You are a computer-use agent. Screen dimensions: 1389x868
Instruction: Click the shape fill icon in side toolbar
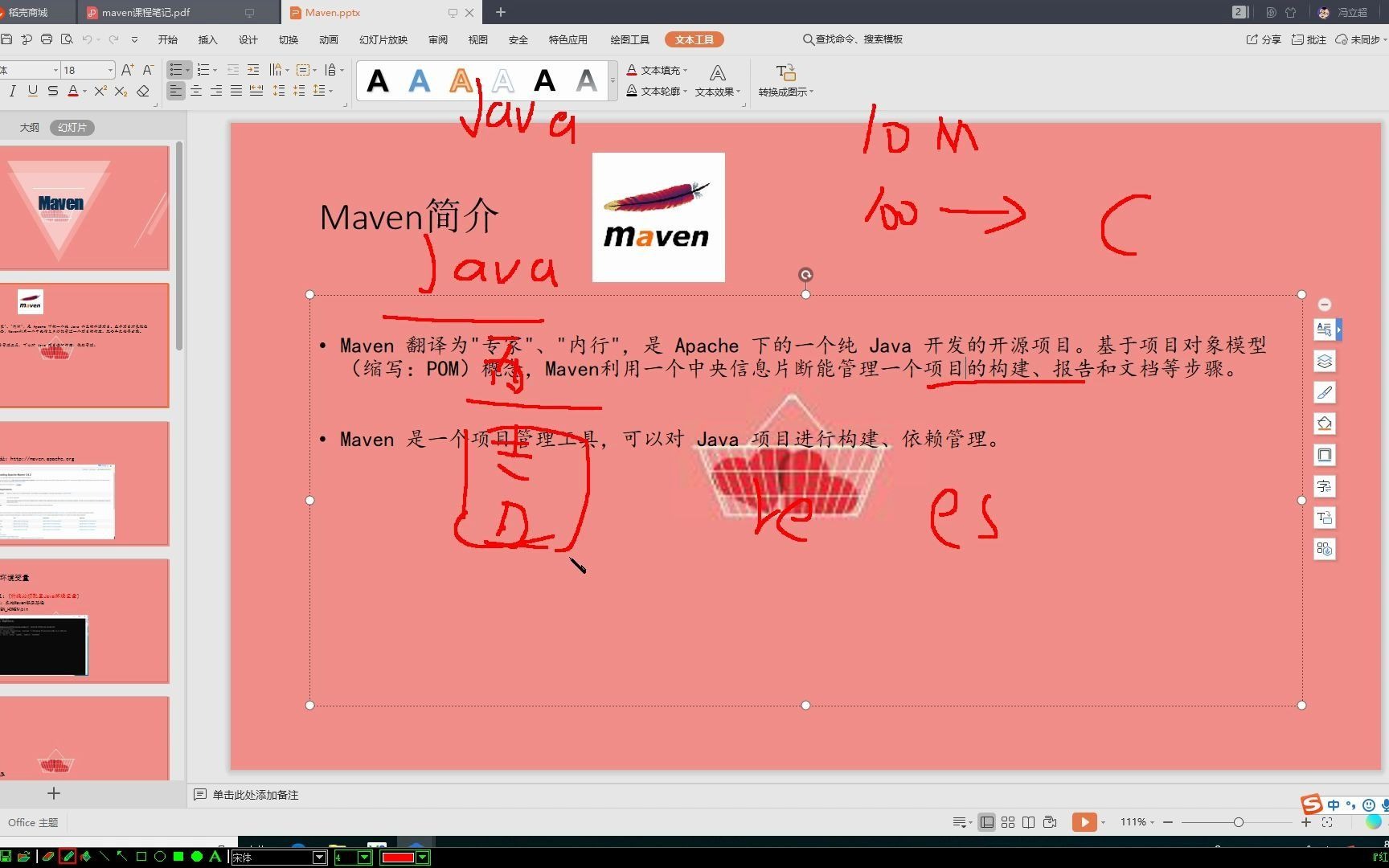(x=1325, y=424)
